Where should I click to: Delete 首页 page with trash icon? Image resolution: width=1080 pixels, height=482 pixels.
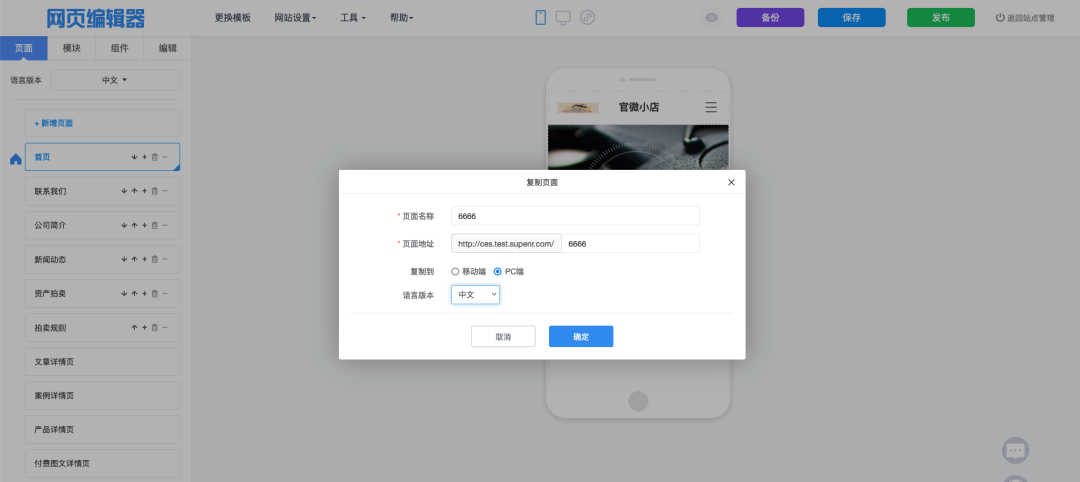click(x=154, y=157)
